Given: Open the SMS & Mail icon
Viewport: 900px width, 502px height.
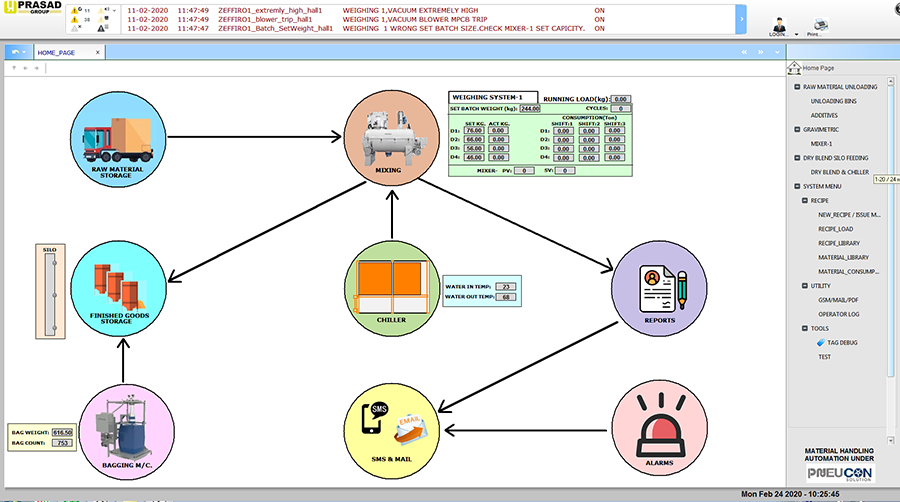Looking at the screenshot, I should click(391, 427).
